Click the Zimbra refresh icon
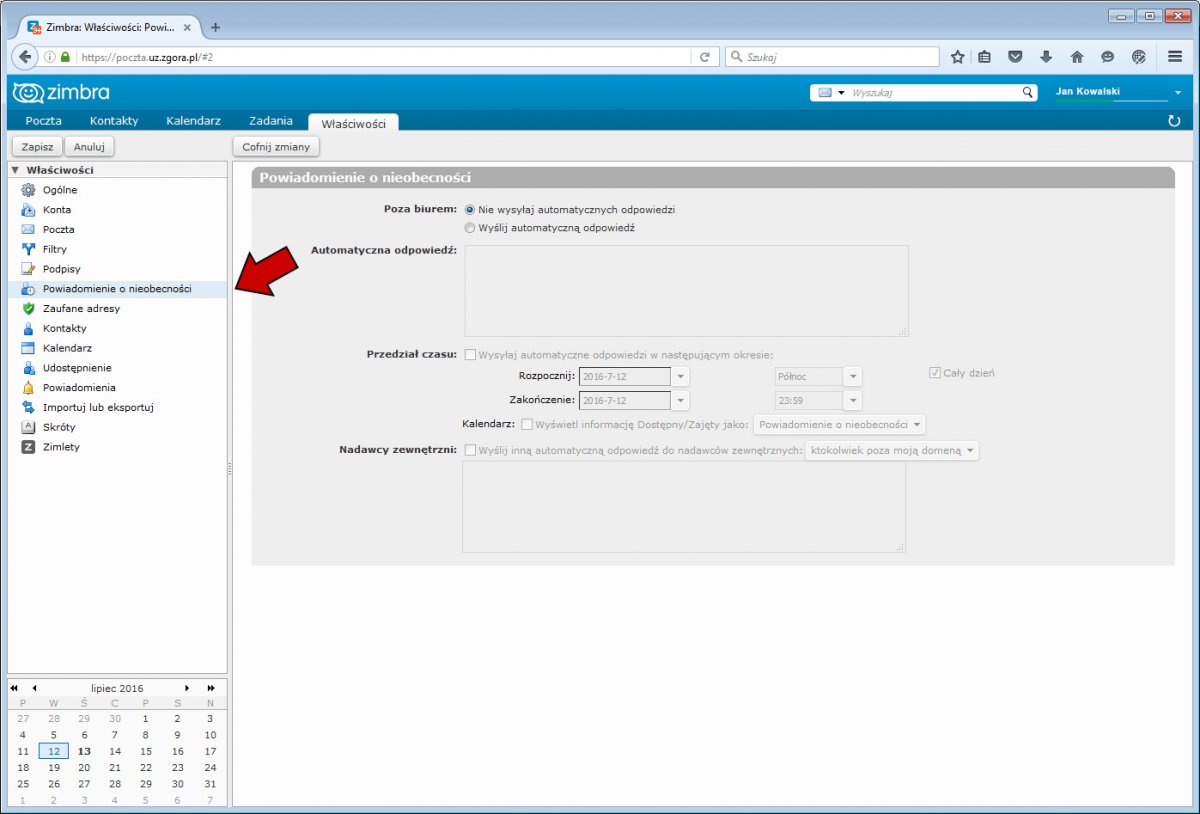 coord(1174,121)
